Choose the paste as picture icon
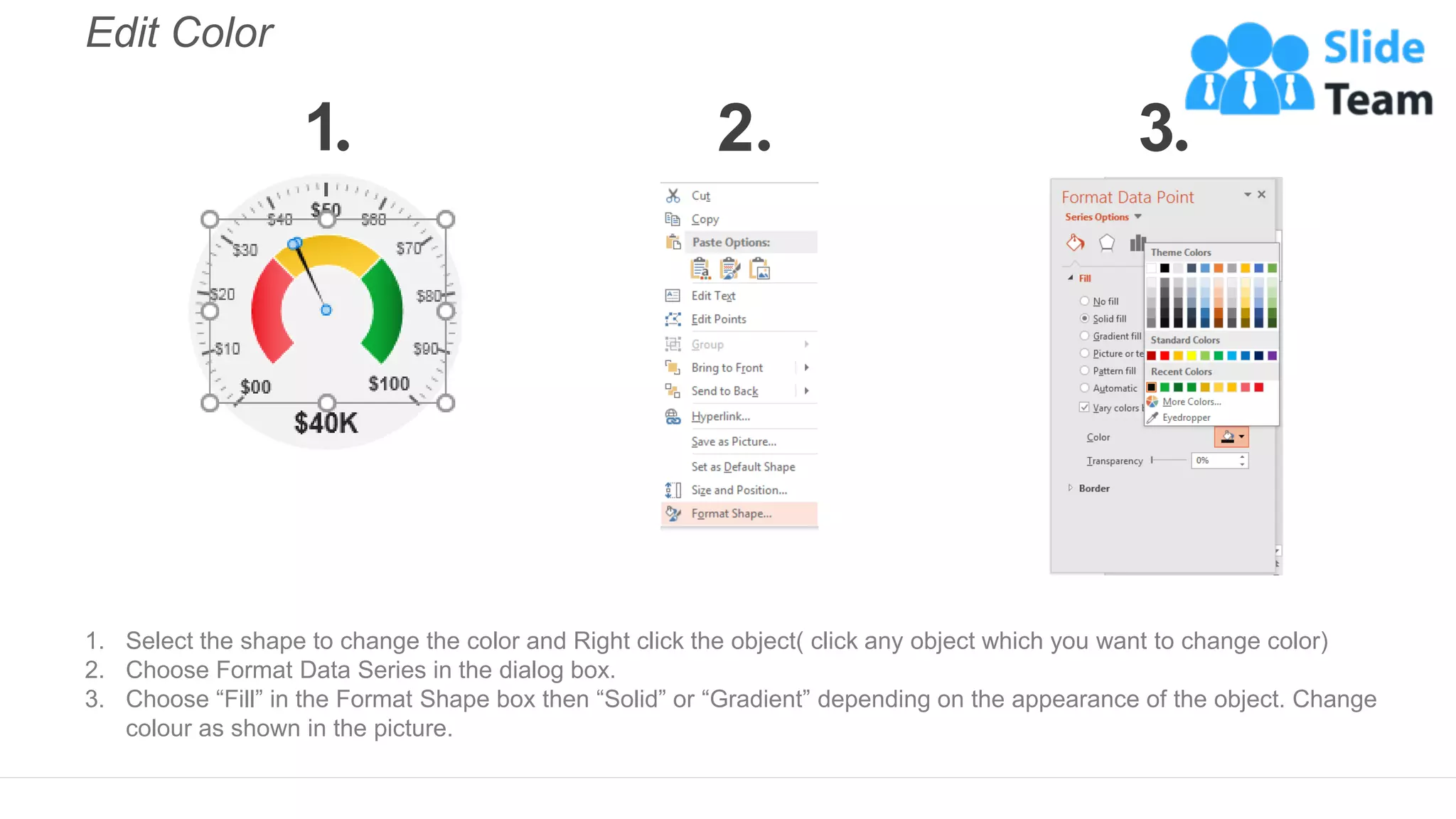The width and height of the screenshot is (1456, 819). (x=759, y=269)
